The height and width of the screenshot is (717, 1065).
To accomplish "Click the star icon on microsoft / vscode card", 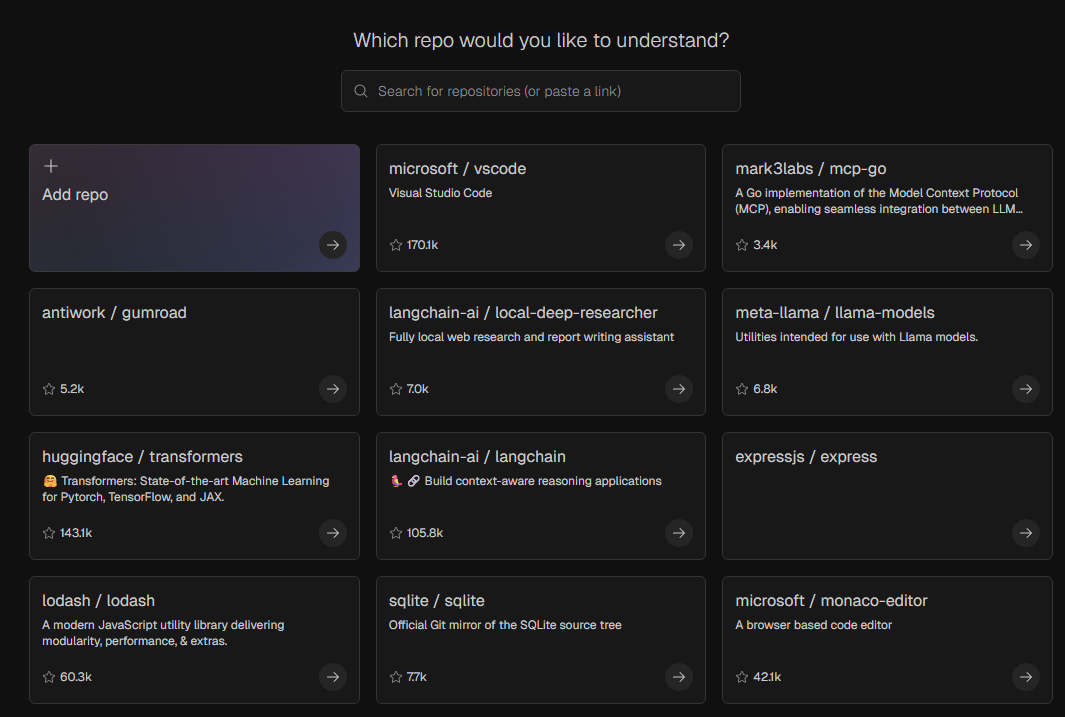I will 396,245.
